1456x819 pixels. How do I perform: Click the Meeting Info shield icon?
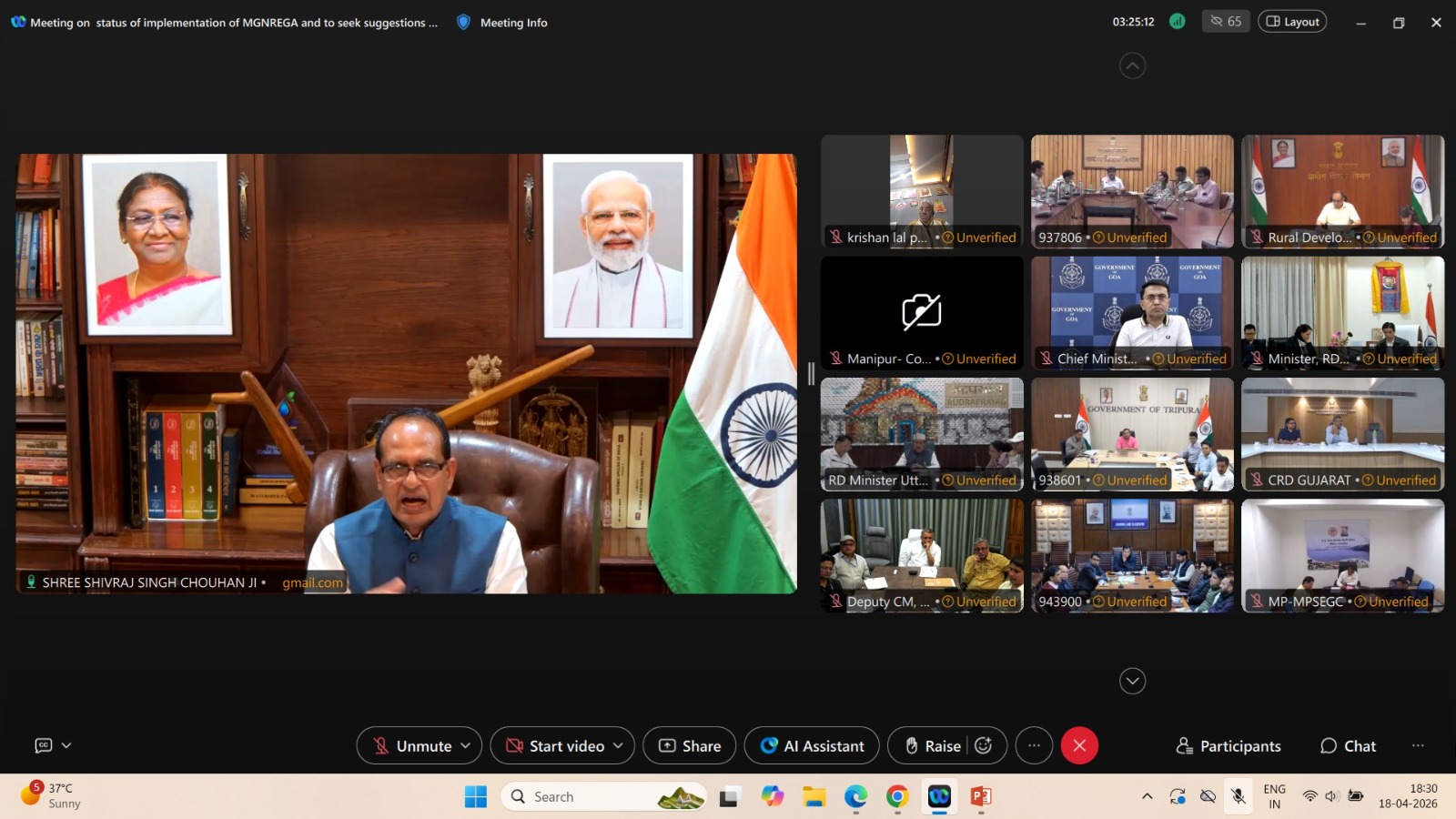[463, 22]
